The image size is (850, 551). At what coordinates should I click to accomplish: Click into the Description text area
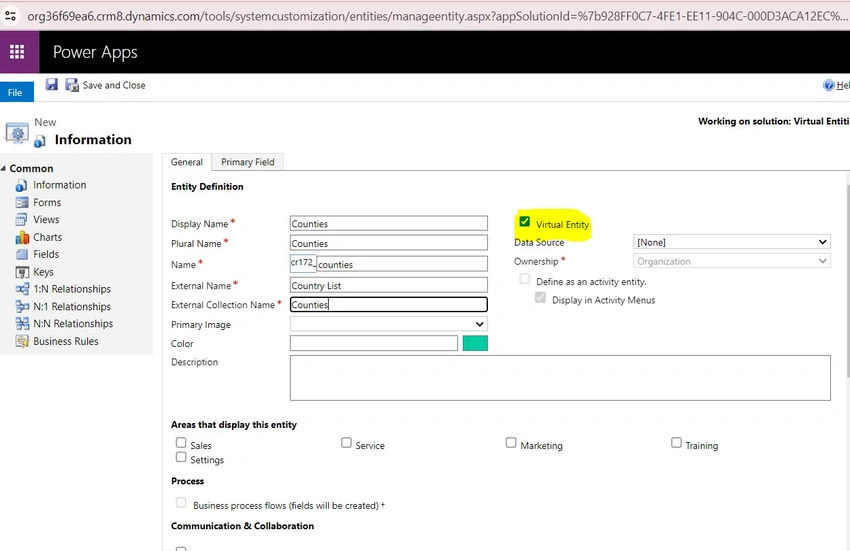[x=560, y=378]
